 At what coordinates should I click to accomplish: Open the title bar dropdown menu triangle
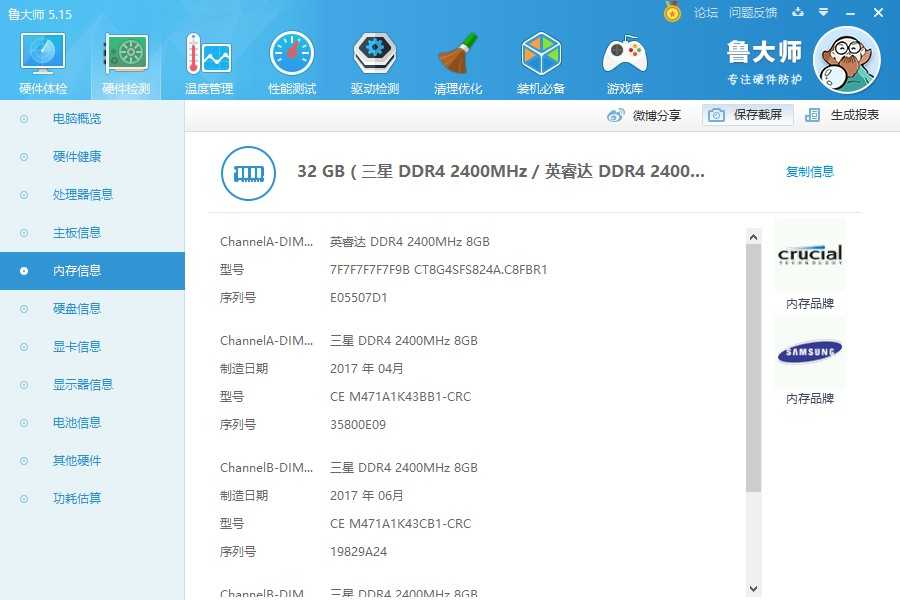[824, 12]
